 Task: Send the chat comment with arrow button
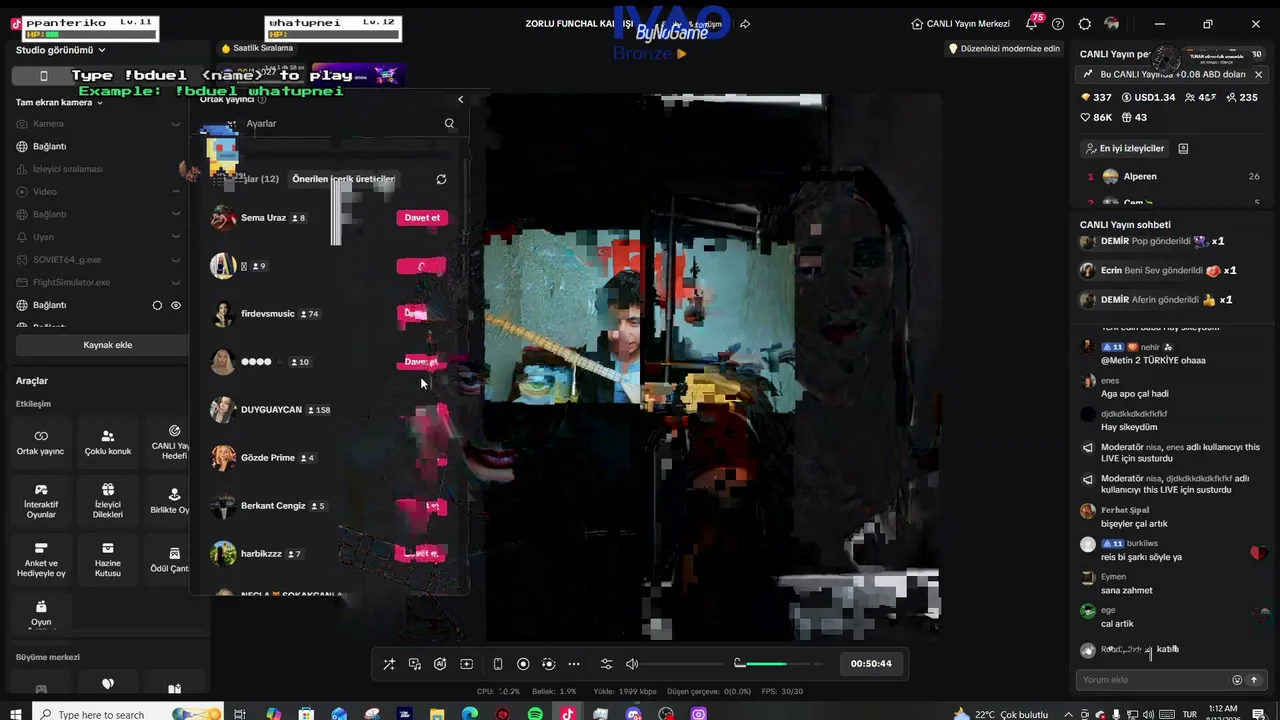[x=1253, y=680]
